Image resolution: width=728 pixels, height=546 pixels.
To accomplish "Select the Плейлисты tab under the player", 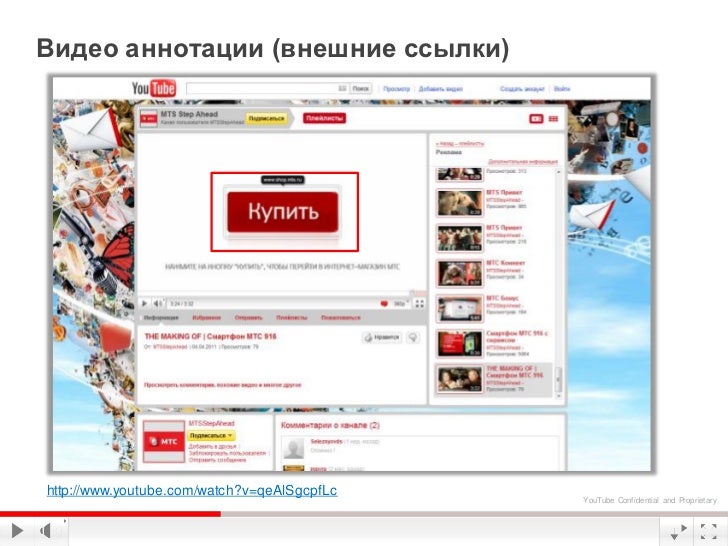I will 292,318.
